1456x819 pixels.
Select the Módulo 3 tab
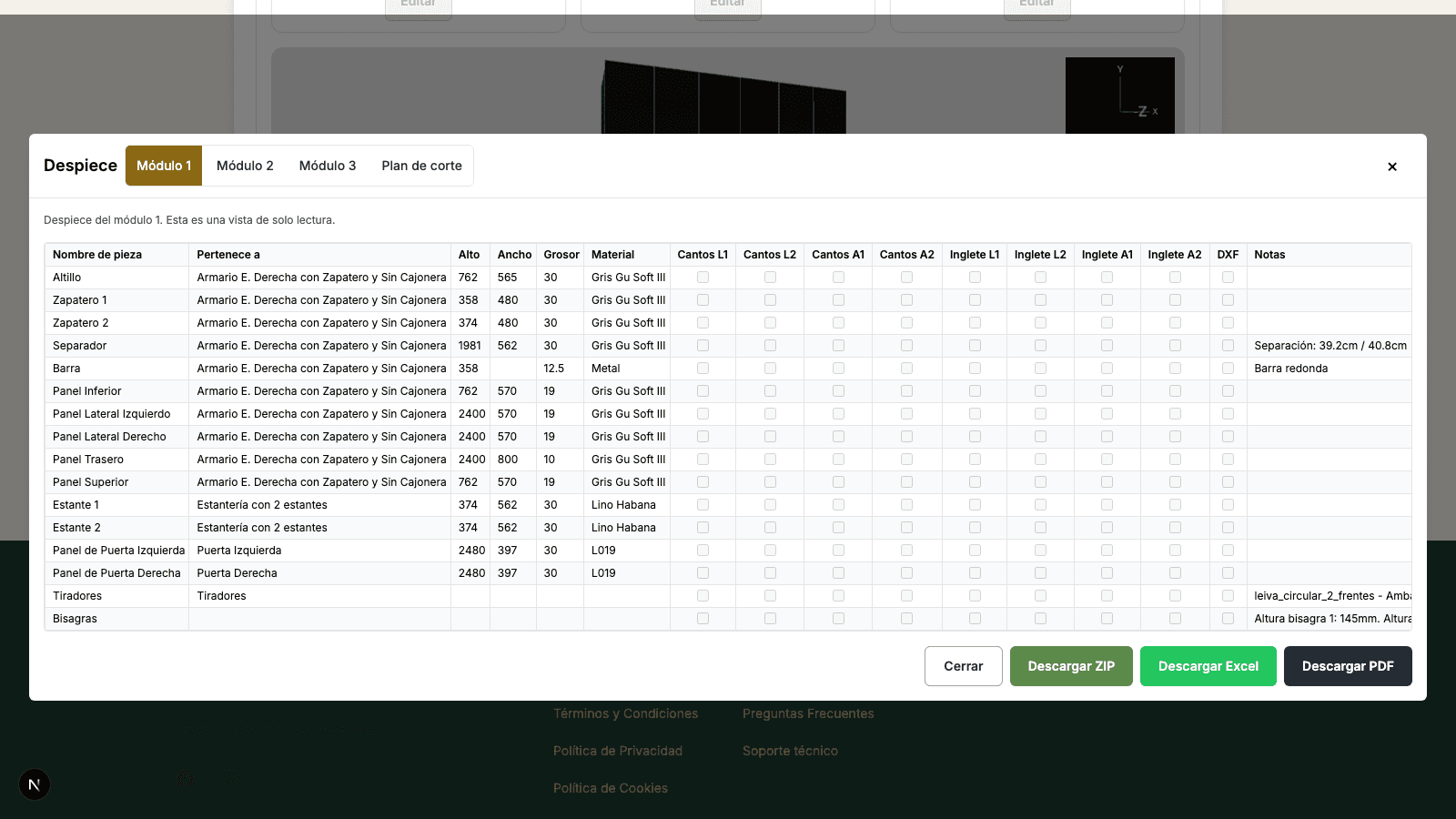tap(328, 166)
